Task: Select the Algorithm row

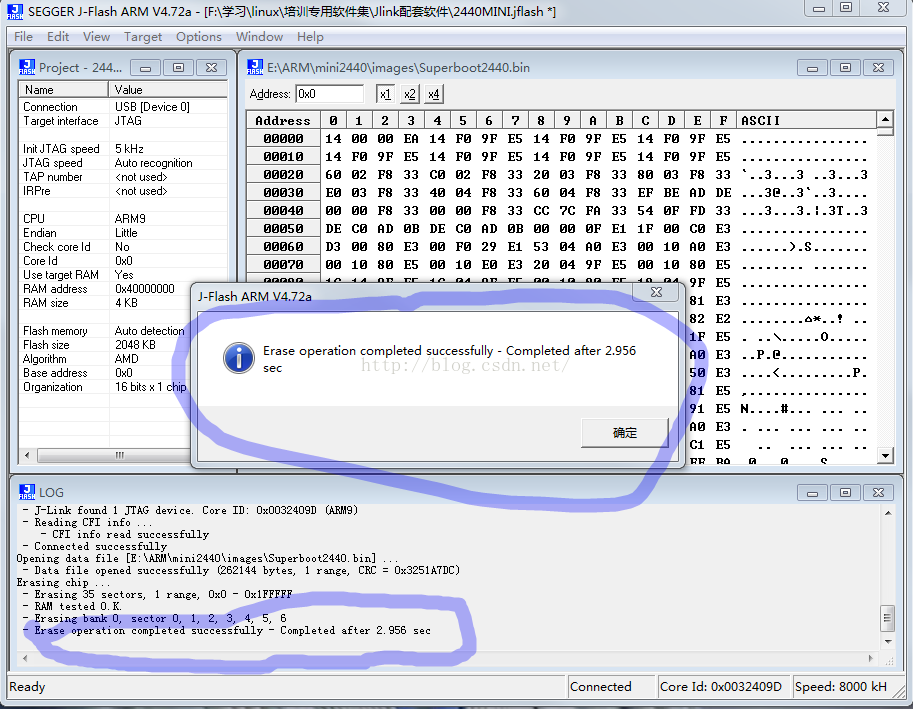Action: coord(105,359)
